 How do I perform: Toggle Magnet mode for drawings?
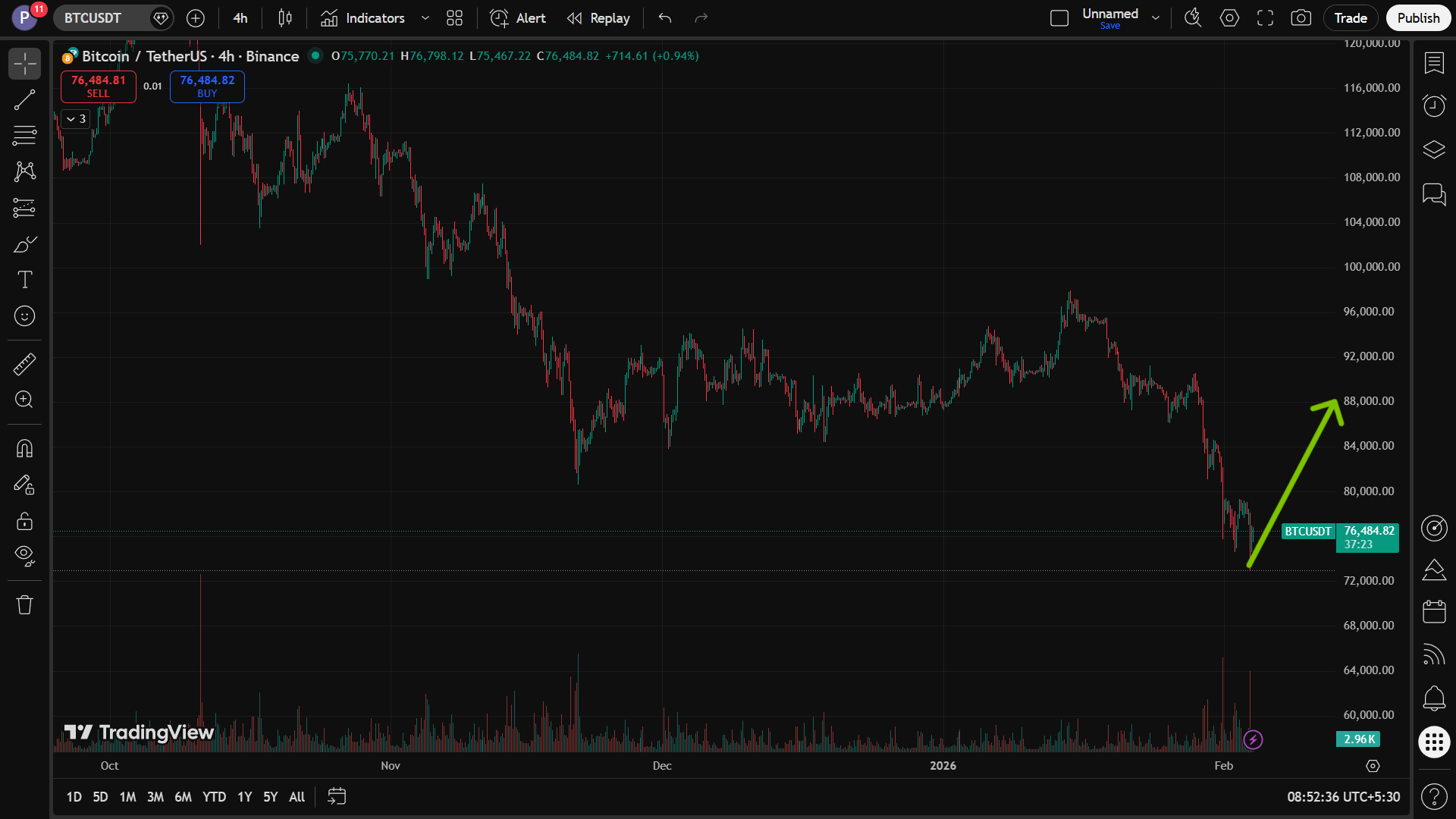tap(24, 449)
